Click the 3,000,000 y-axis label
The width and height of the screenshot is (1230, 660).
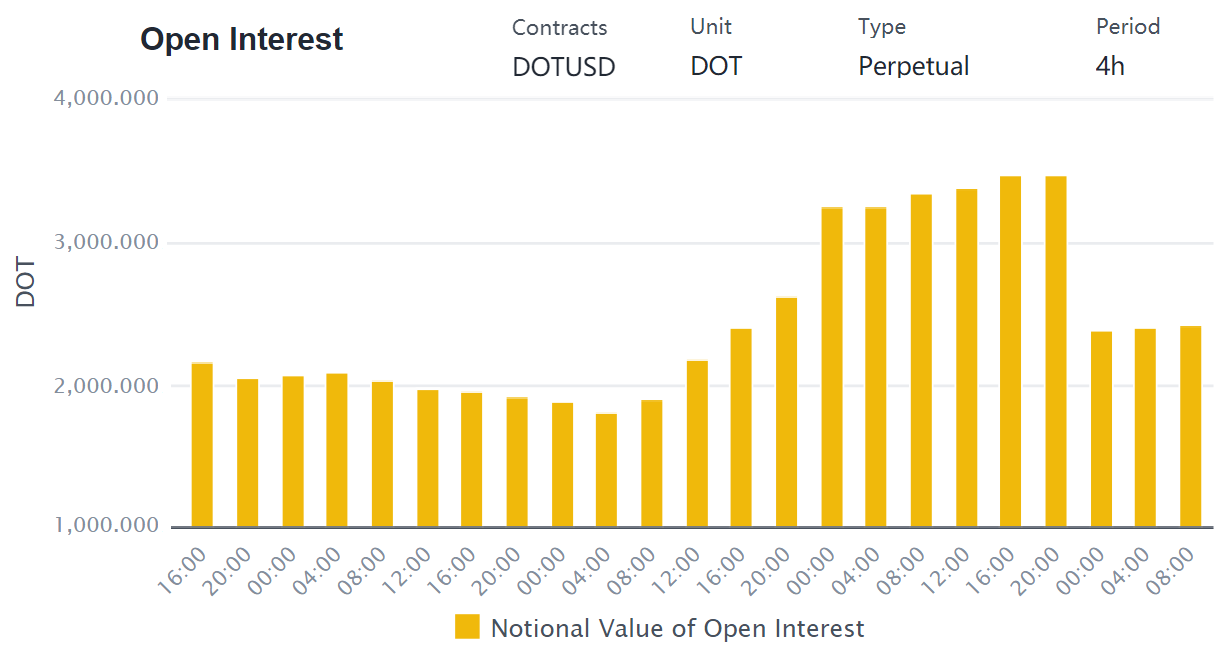[x=104, y=242]
